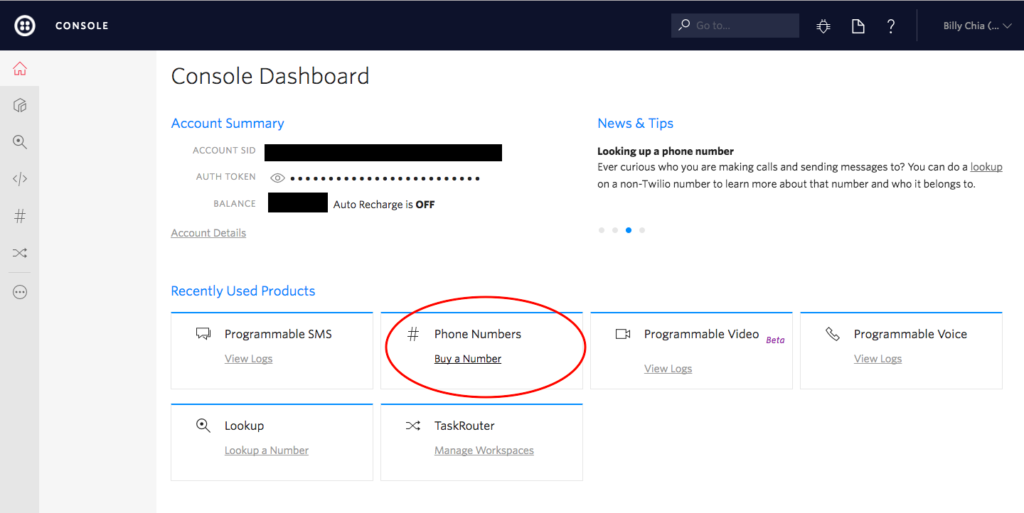Click the Account Summary heading
The image size is (1024, 513).
pos(227,123)
